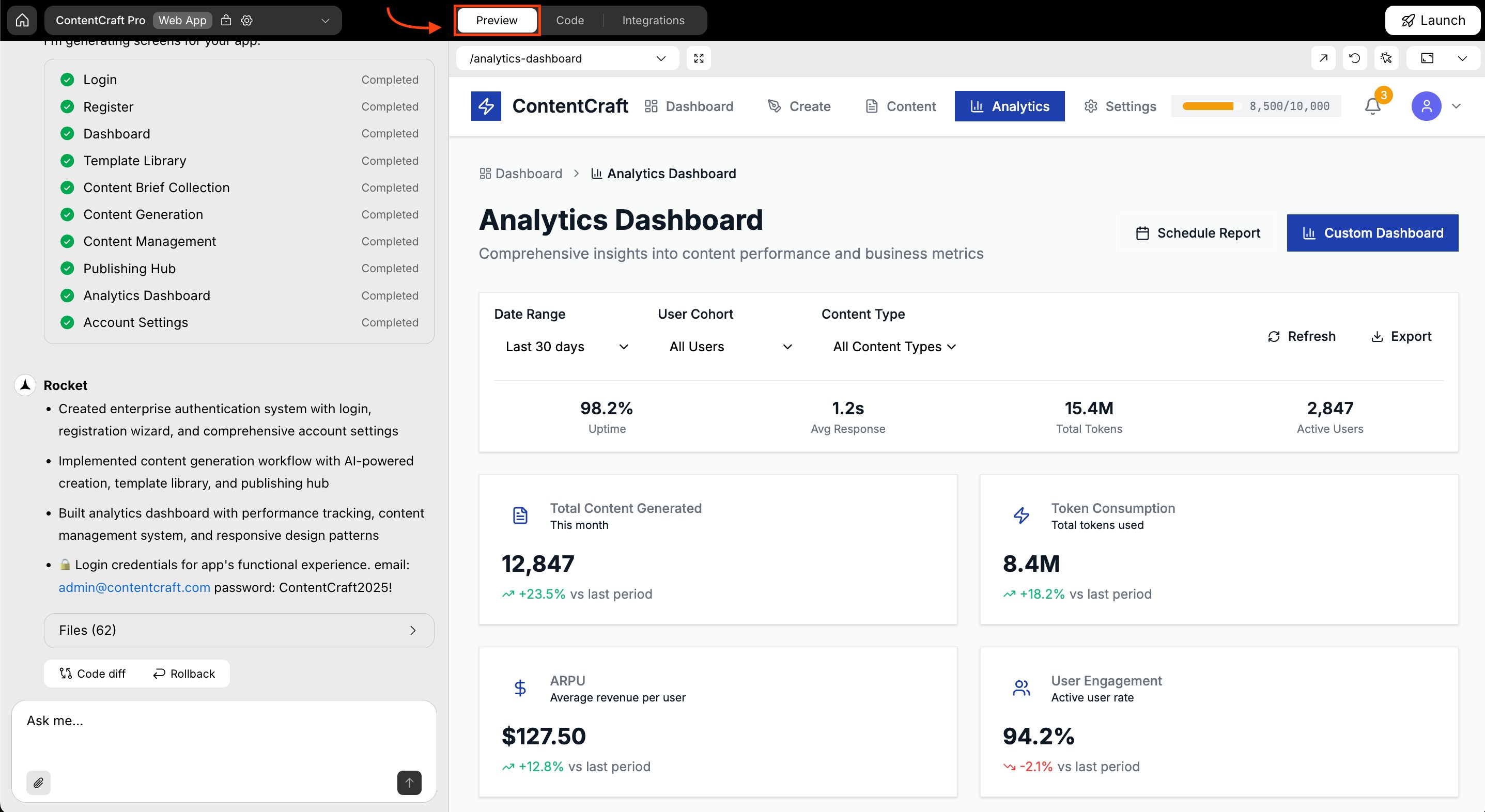1485x812 pixels.
Task: Select the Home icon in the top left
Action: (x=22, y=20)
